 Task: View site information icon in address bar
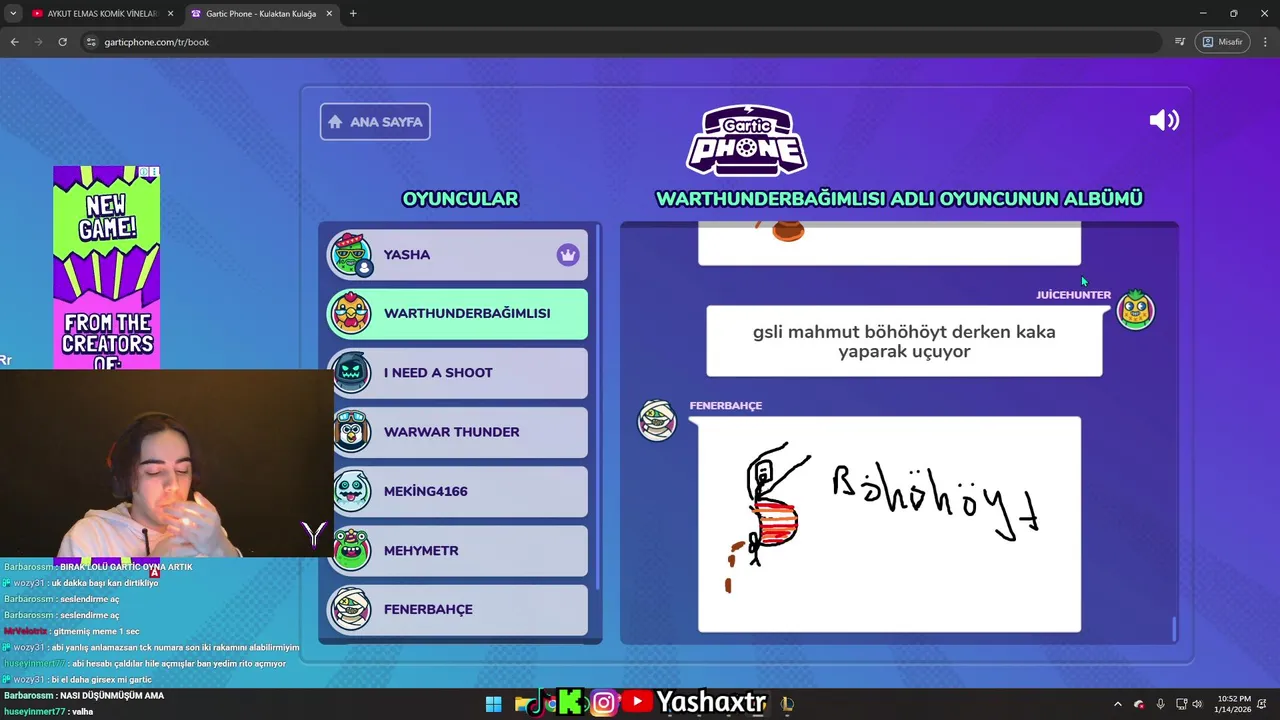pyautogui.click(x=91, y=42)
